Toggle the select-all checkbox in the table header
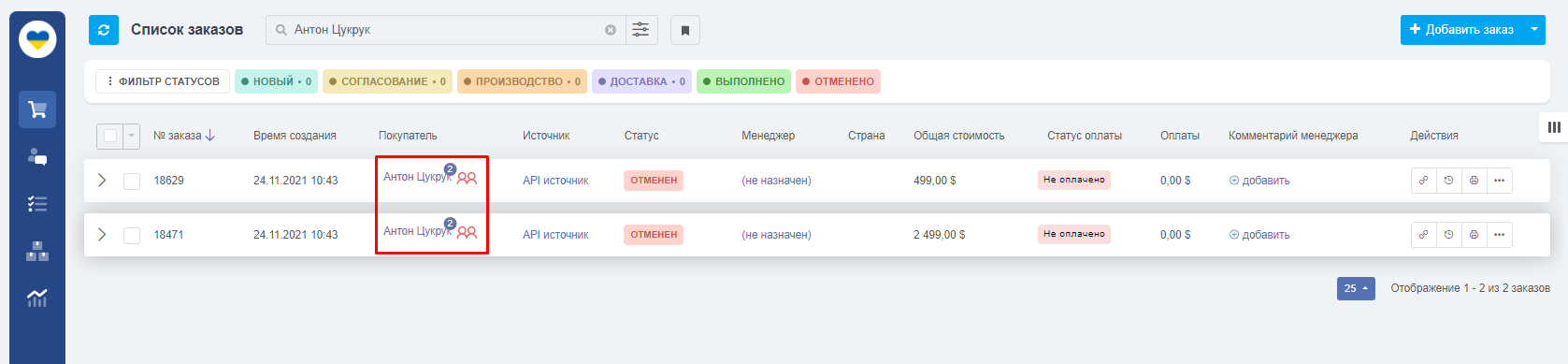Image resolution: width=1568 pixels, height=364 pixels. point(110,136)
